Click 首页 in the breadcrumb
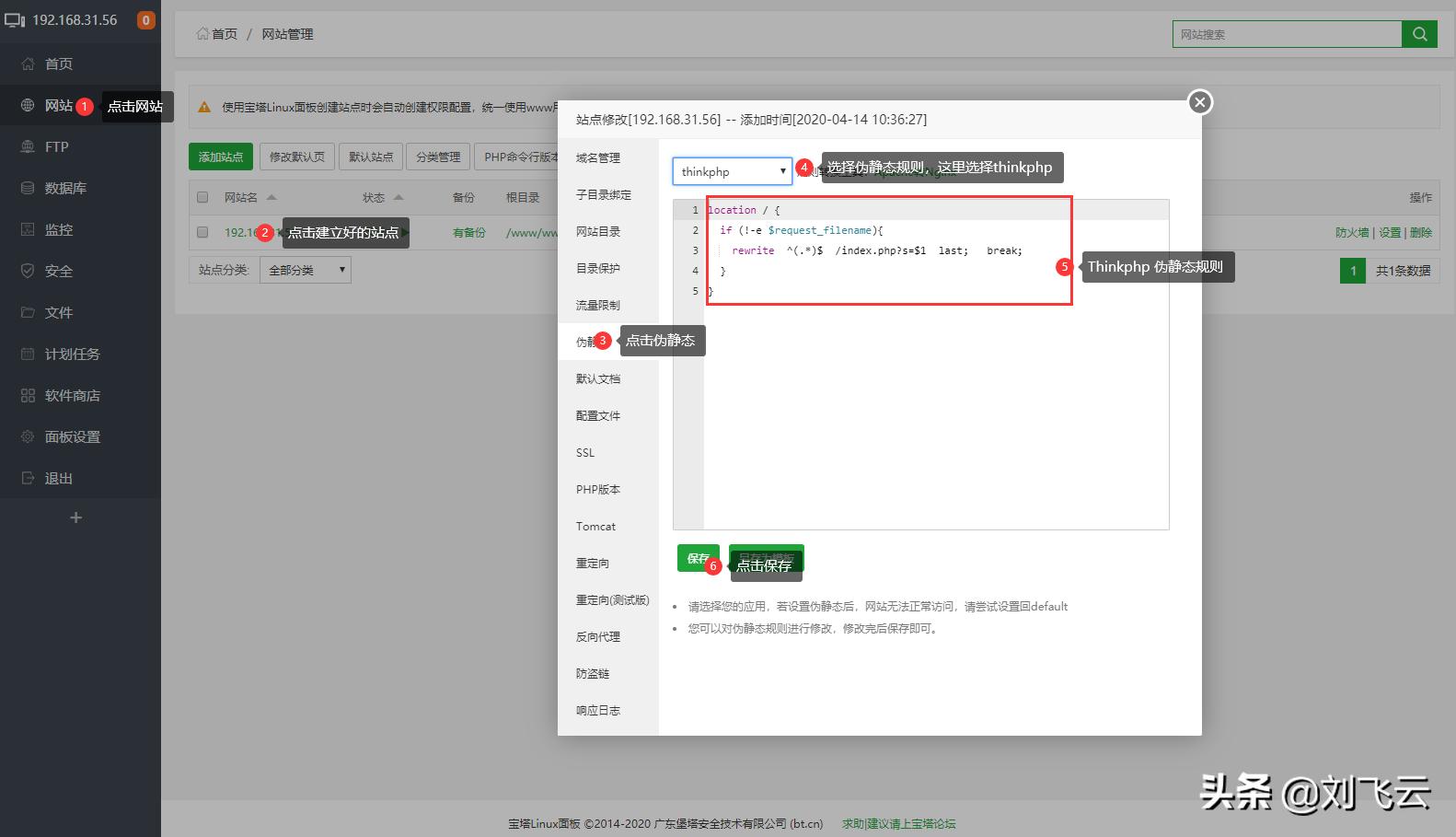The height and width of the screenshot is (837, 1456). click(x=225, y=33)
